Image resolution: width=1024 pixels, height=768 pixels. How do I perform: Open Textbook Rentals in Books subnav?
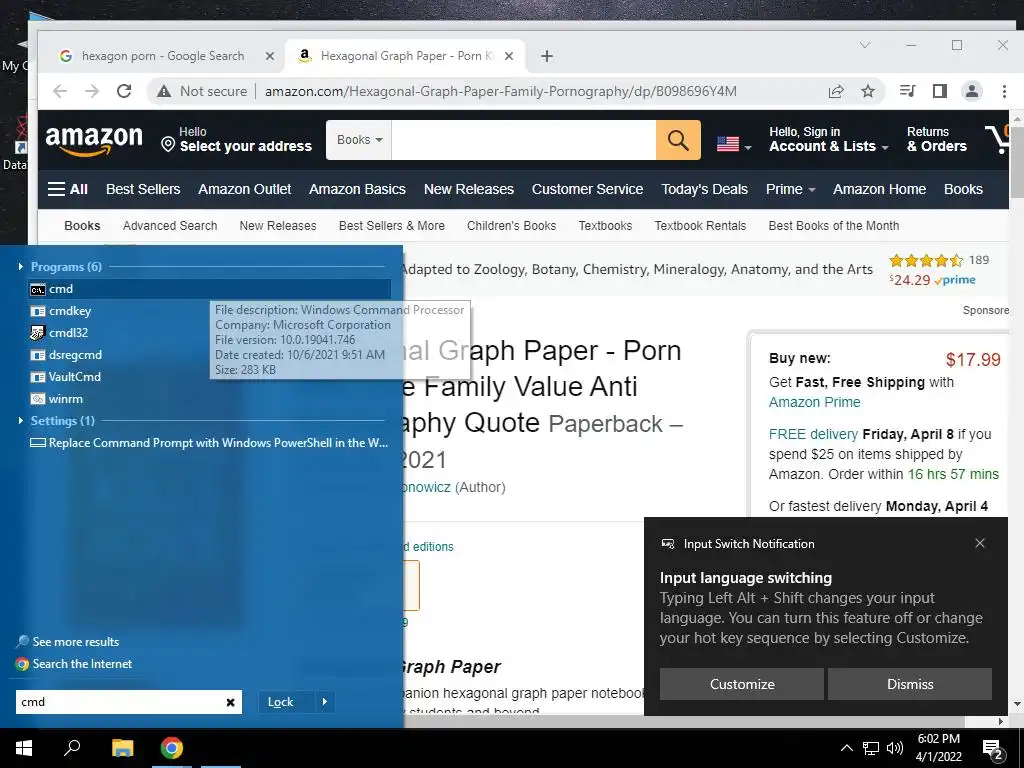700,226
